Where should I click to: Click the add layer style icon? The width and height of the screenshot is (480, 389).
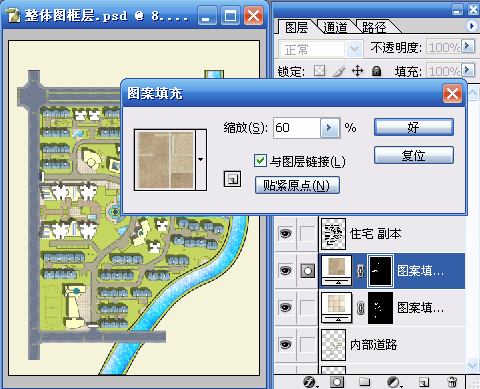point(310,382)
